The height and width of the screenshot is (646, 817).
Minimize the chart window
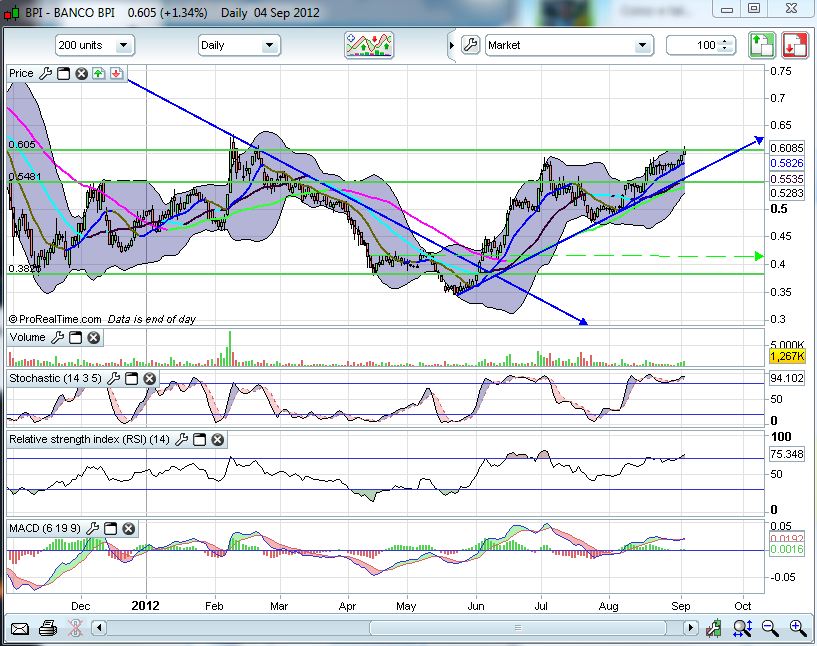coord(727,9)
